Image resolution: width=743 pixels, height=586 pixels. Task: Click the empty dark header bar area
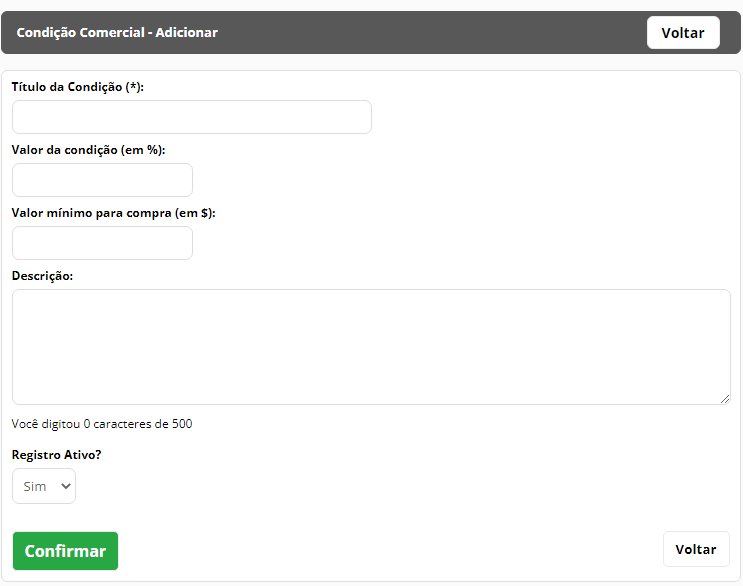click(426, 33)
